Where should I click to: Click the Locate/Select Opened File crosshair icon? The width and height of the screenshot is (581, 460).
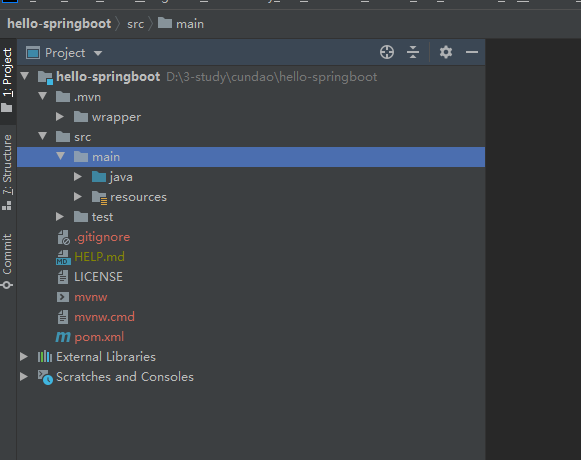[387, 52]
